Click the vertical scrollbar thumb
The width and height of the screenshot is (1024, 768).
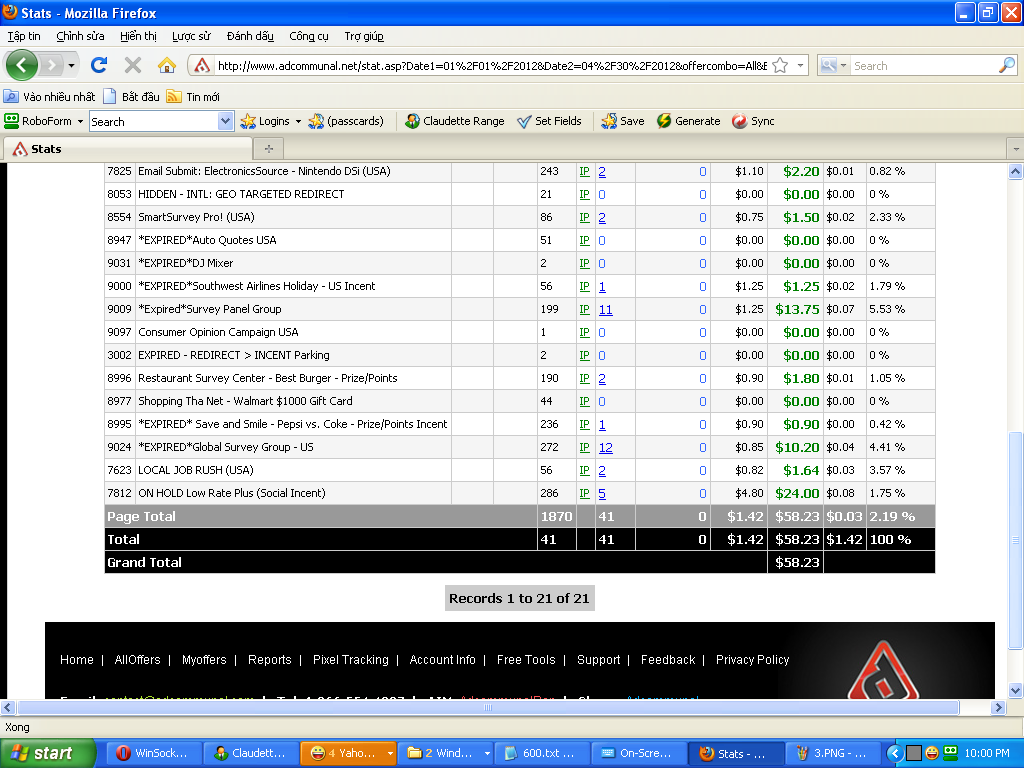click(1016, 540)
